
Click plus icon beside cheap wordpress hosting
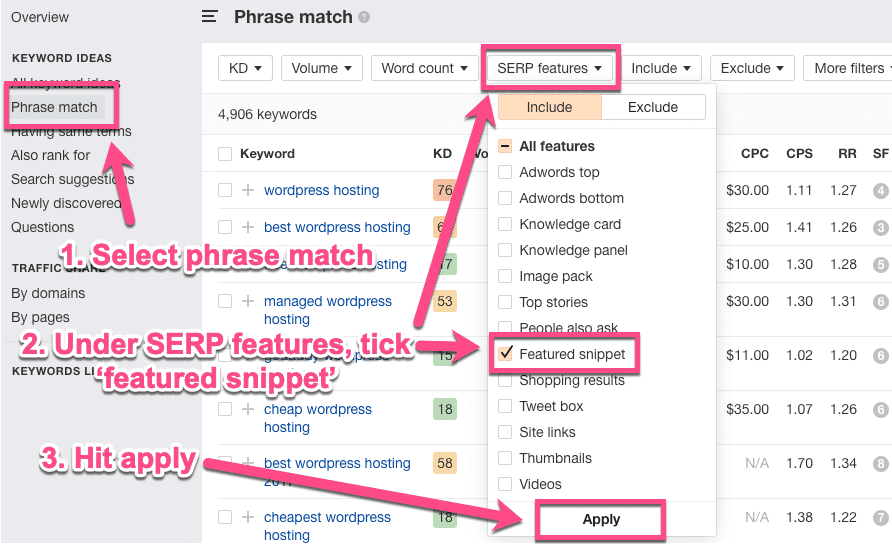tap(248, 409)
